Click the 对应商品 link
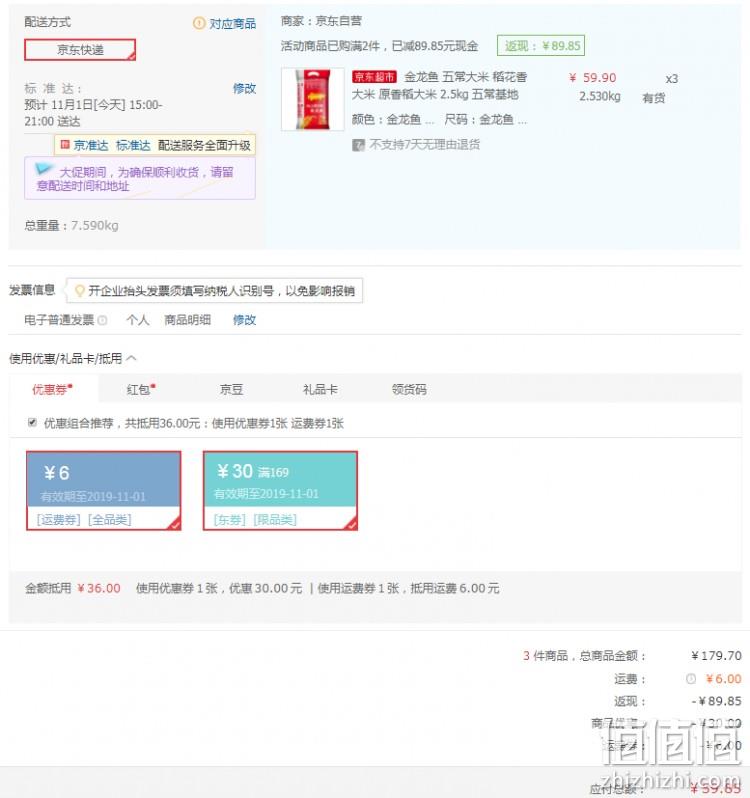Screen dimensions: 750x798 233,23
